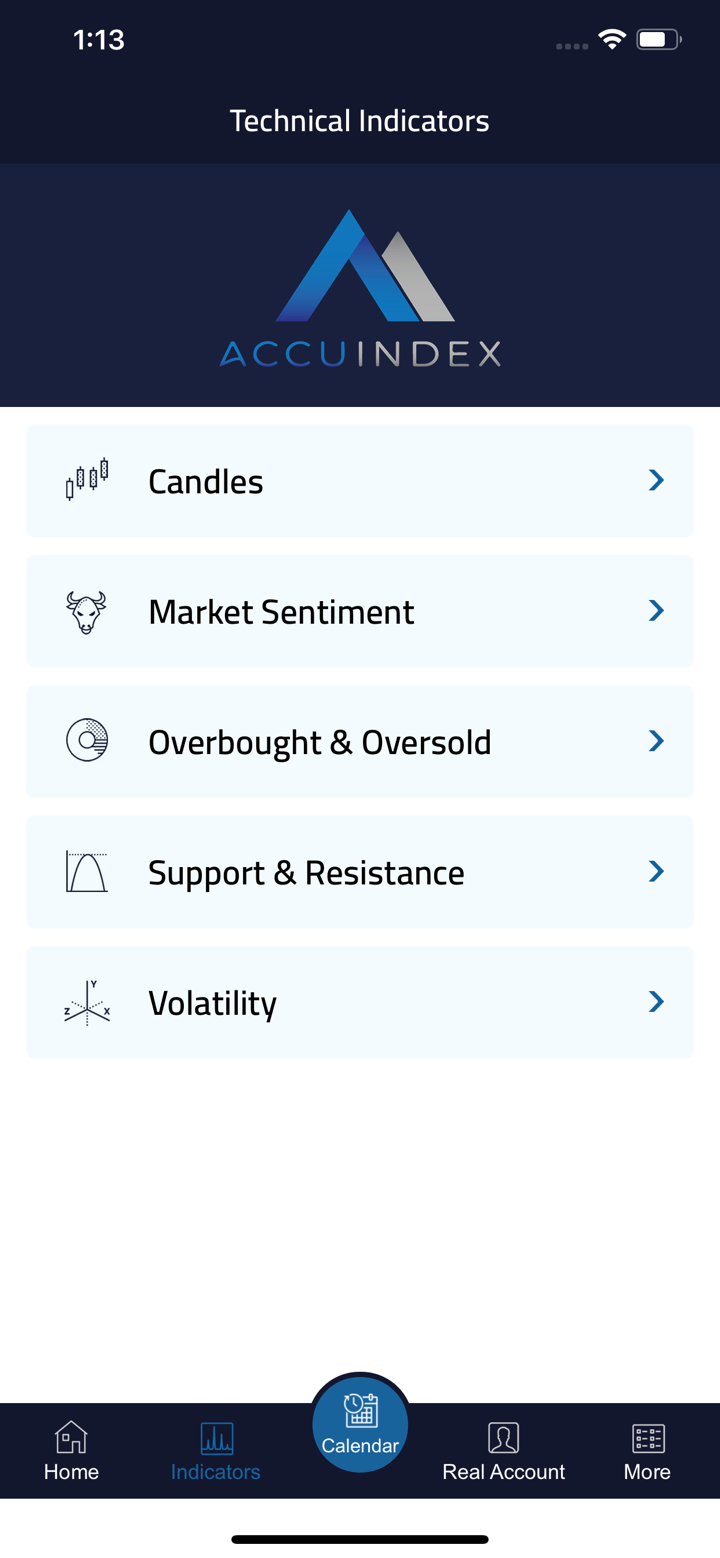Image resolution: width=720 pixels, height=1558 pixels.
Task: Open the Calendar tab
Action: (360, 1422)
